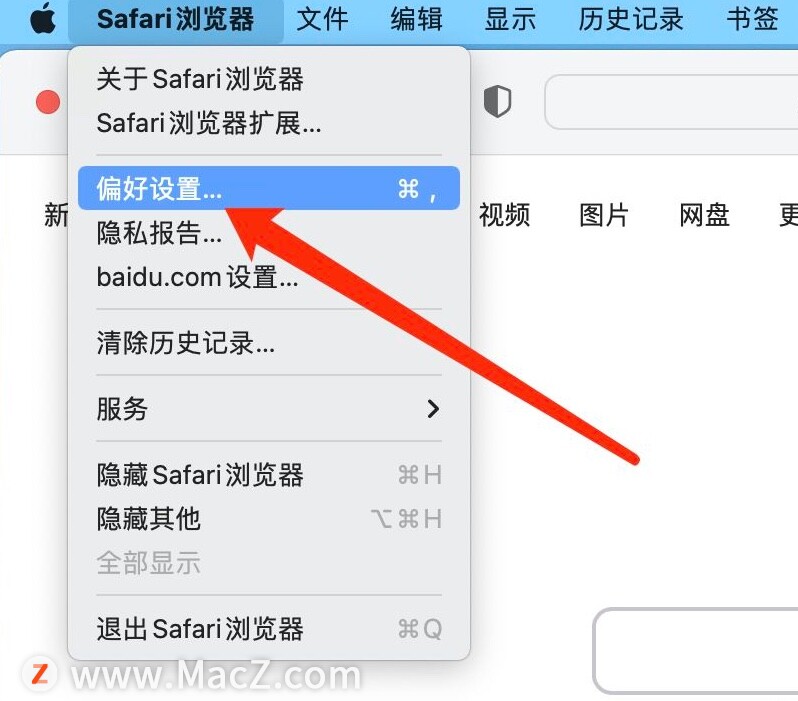Open the 视频 link on Baidu
Viewport: 798px width, 701px height.
[504, 214]
